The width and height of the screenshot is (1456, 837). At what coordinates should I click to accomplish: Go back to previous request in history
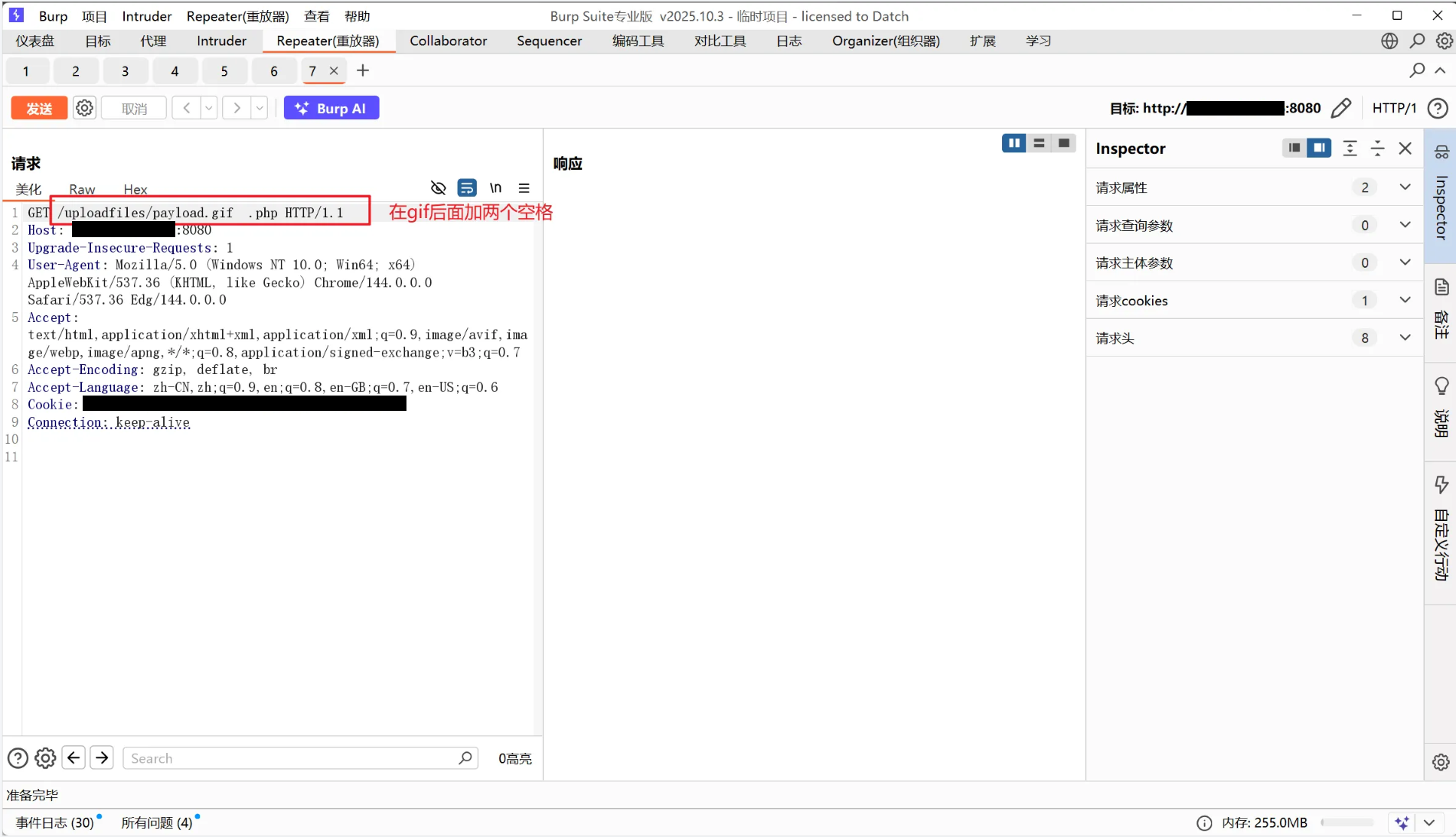(x=187, y=108)
